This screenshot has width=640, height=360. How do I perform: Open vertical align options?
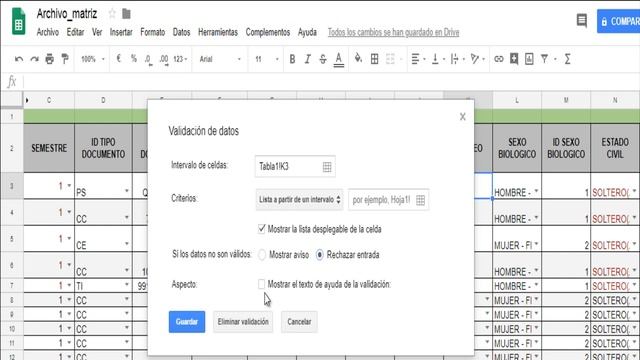pyautogui.click(x=438, y=59)
